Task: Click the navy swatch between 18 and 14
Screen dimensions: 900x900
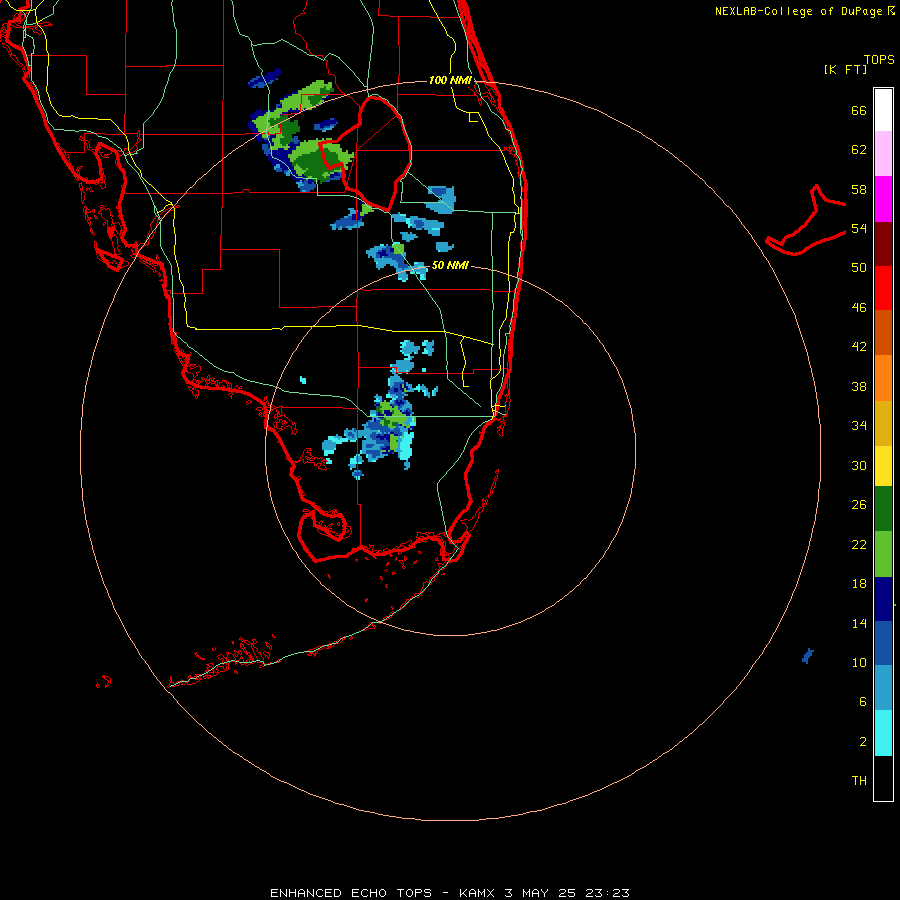Action: tap(883, 599)
